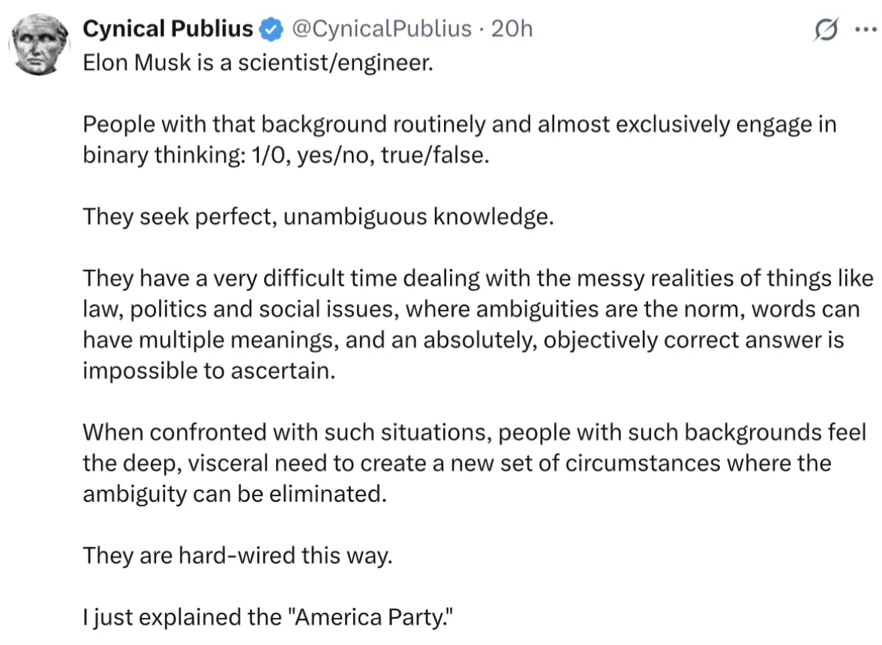The height and width of the screenshot is (645, 882).
Task: Click the 'impossible to ascertain.' line
Action: [209, 371]
